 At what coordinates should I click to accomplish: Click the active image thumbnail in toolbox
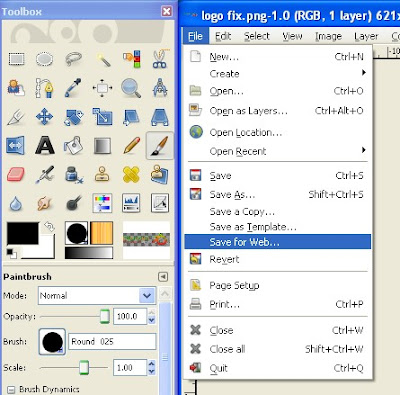coord(146,240)
